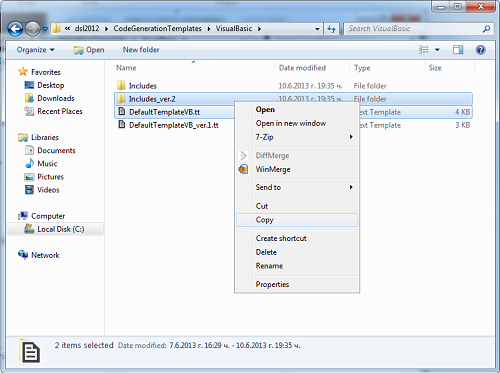Click the 3 KB size cell
500x373 pixels.
463,125
